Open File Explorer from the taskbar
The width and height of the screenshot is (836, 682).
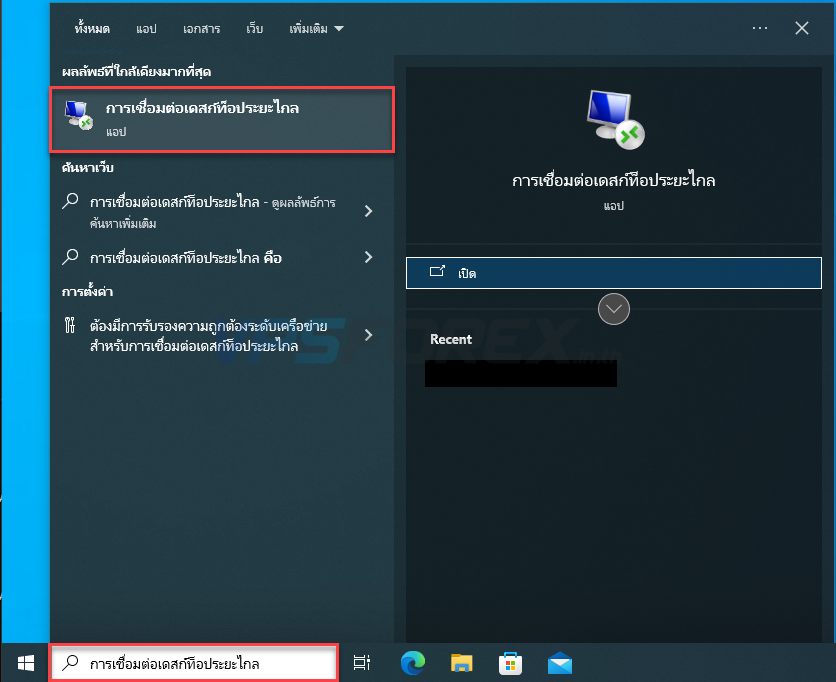(461, 663)
